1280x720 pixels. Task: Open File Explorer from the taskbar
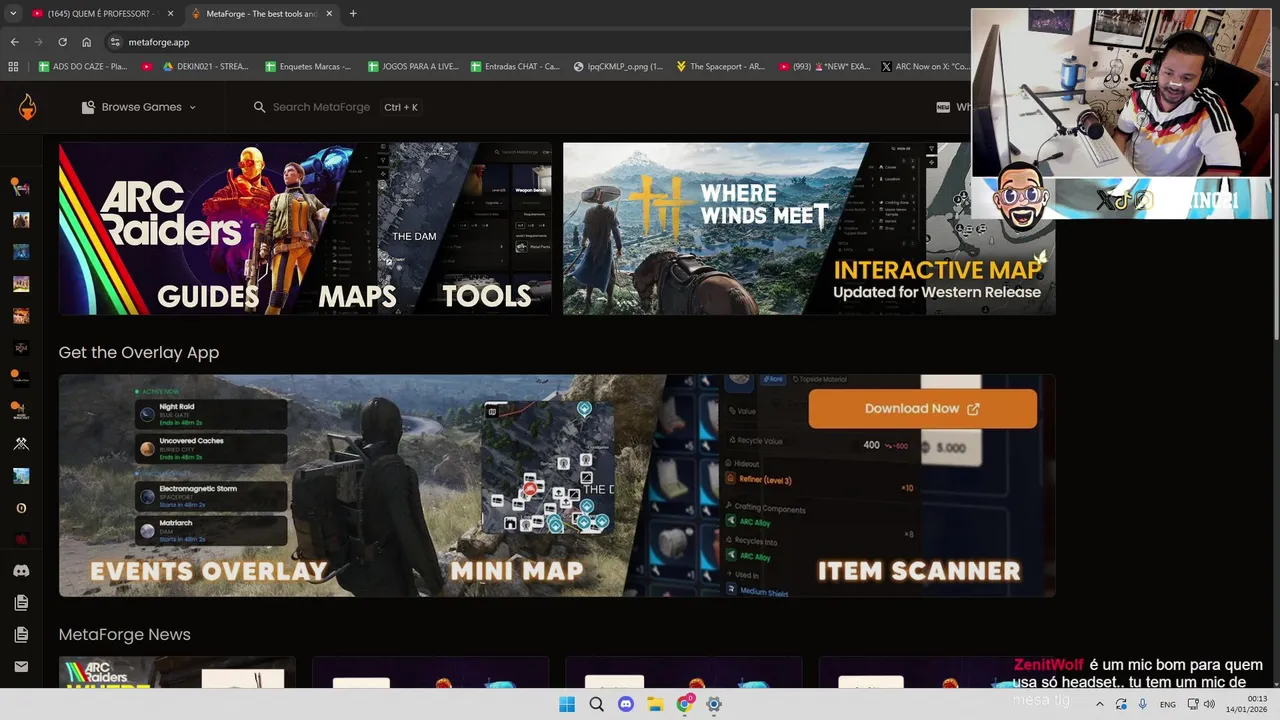coord(655,704)
